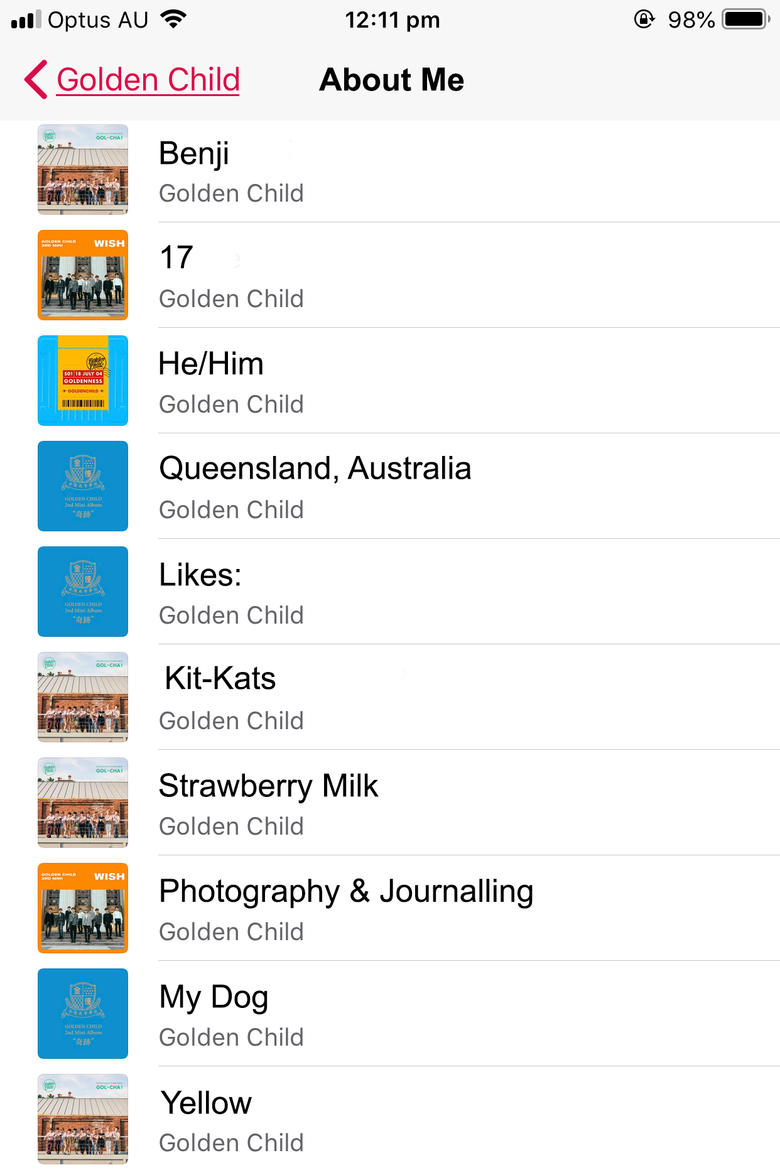This screenshot has width=780, height=1170.
Task: Tap the 12:11 pm clock
Action: 391,19
